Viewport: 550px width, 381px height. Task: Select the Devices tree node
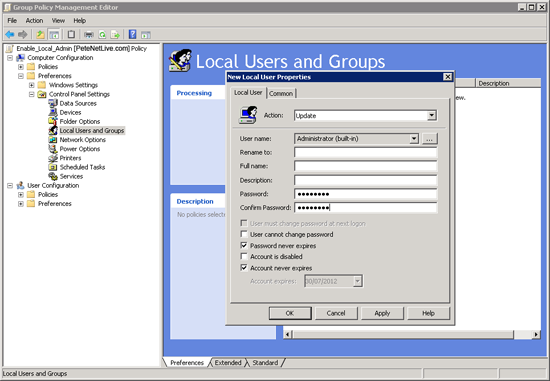pos(70,112)
